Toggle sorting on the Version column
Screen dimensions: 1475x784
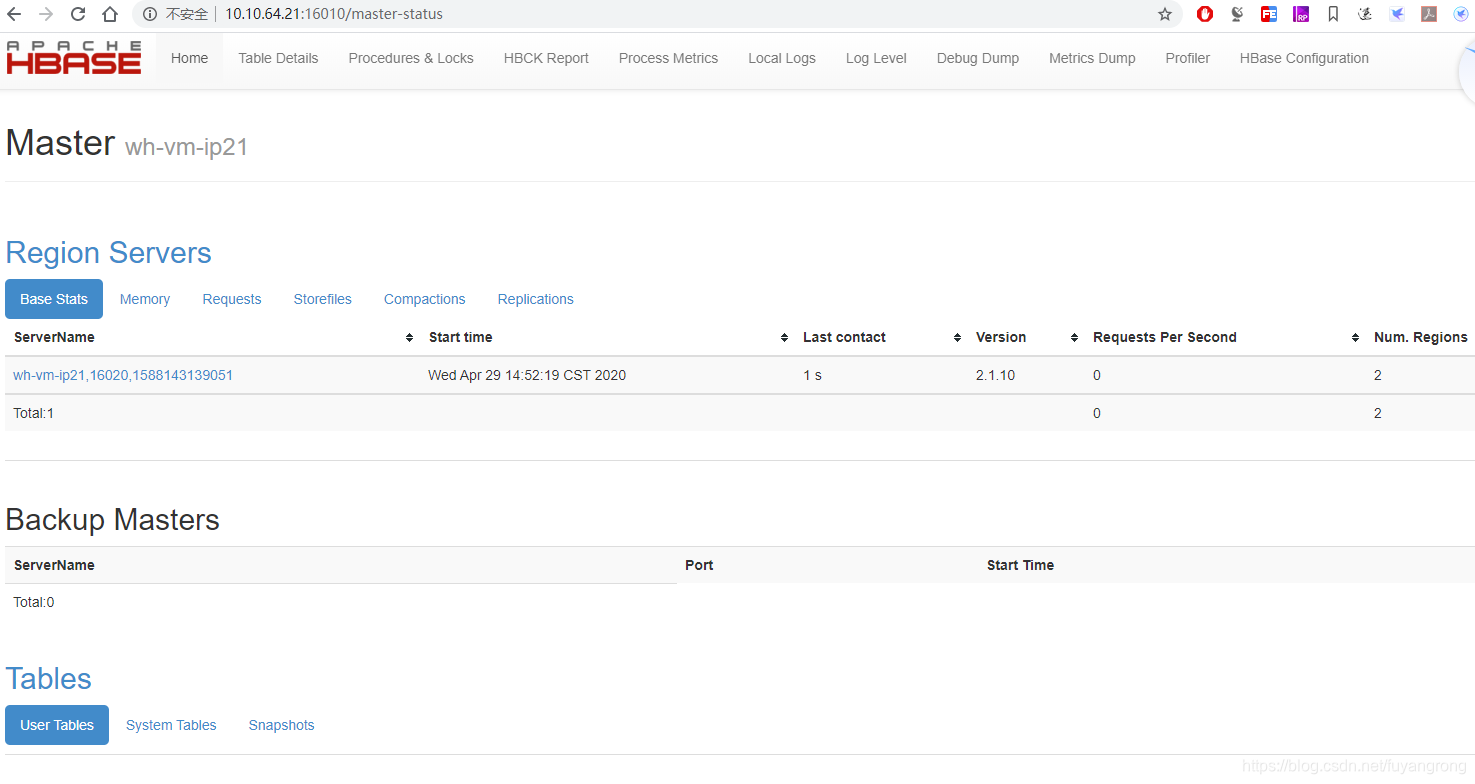[1073, 337]
